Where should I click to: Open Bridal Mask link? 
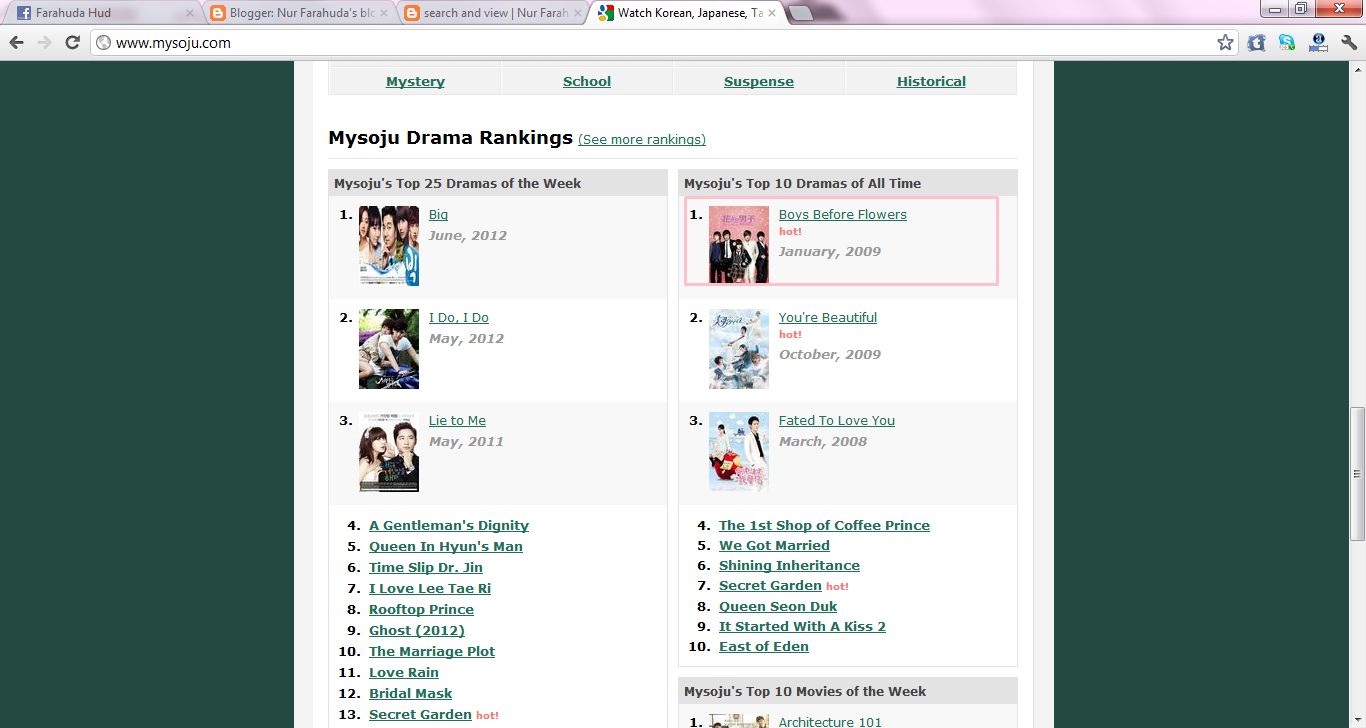click(410, 694)
